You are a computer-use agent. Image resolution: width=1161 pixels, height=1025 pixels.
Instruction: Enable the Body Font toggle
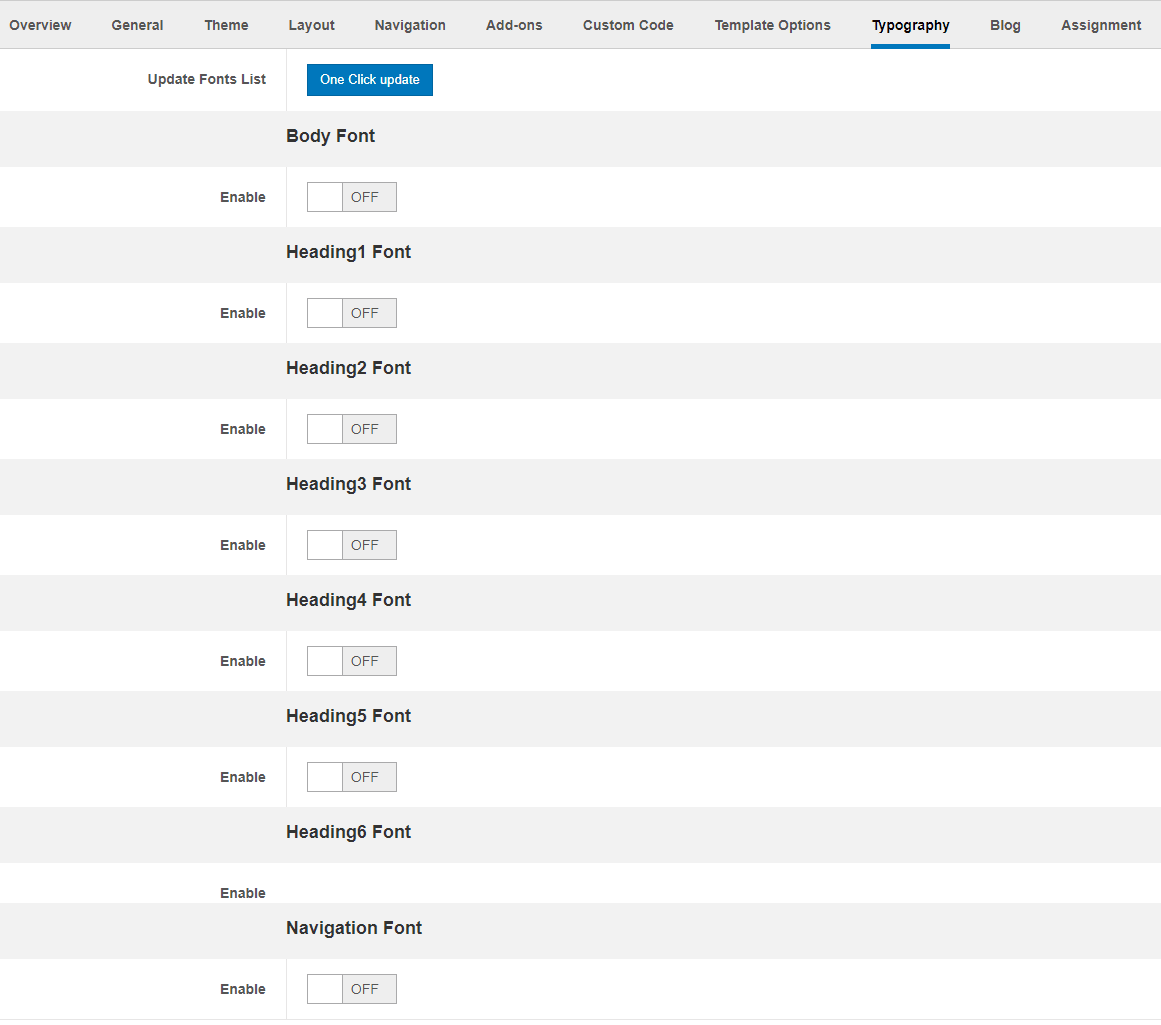(351, 197)
